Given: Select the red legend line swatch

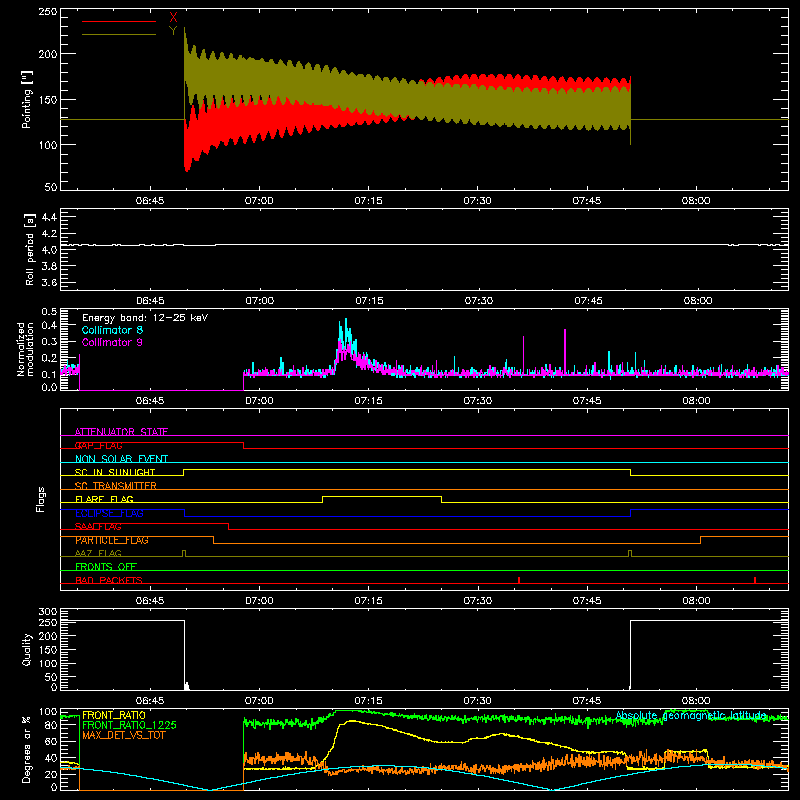Looking at the screenshot, I should [119, 21].
